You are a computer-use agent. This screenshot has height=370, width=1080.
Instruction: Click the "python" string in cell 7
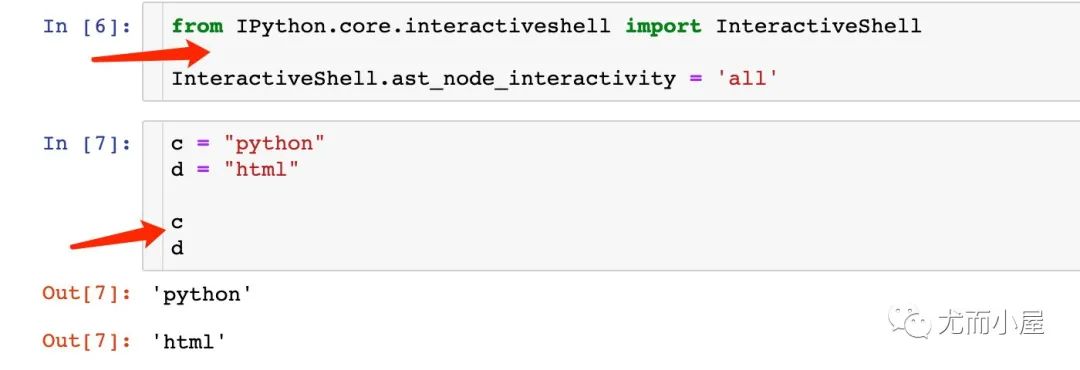pyautogui.click(x=274, y=143)
